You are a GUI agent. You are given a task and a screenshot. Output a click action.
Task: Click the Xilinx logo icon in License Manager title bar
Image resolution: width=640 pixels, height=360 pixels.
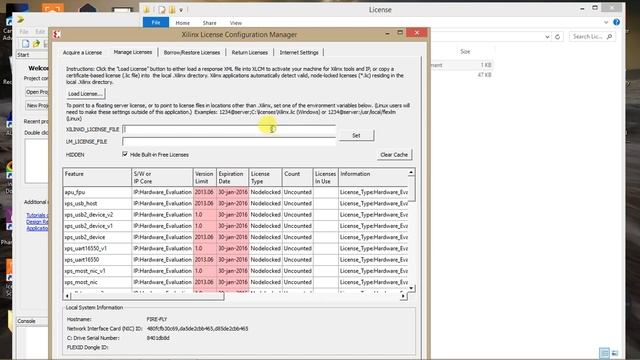[x=57, y=35]
